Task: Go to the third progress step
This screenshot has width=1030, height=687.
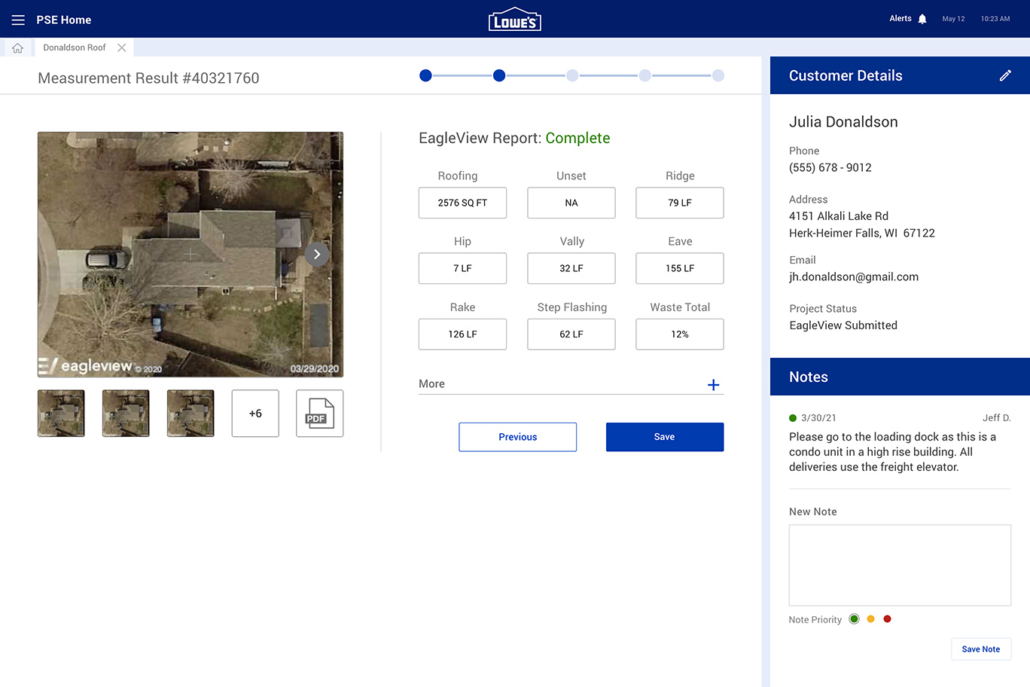Action: 573,76
